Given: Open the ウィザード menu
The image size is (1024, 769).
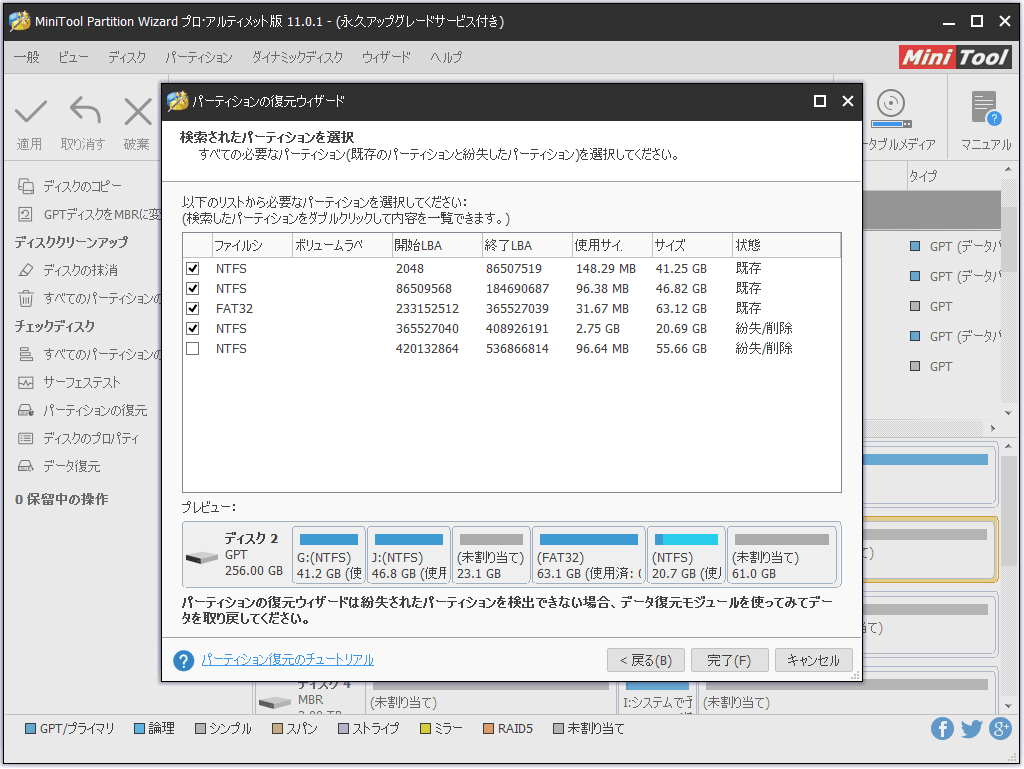Looking at the screenshot, I should coord(386,58).
